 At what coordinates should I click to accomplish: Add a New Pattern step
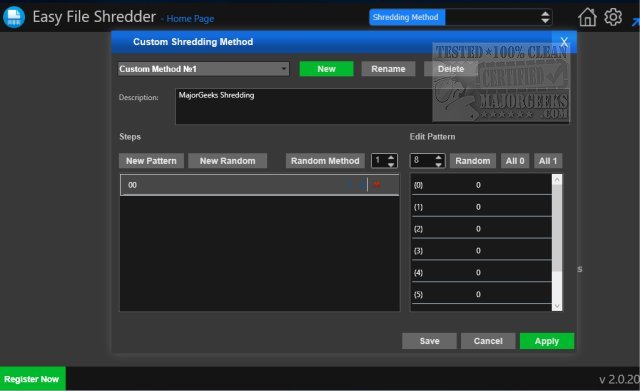(151, 161)
